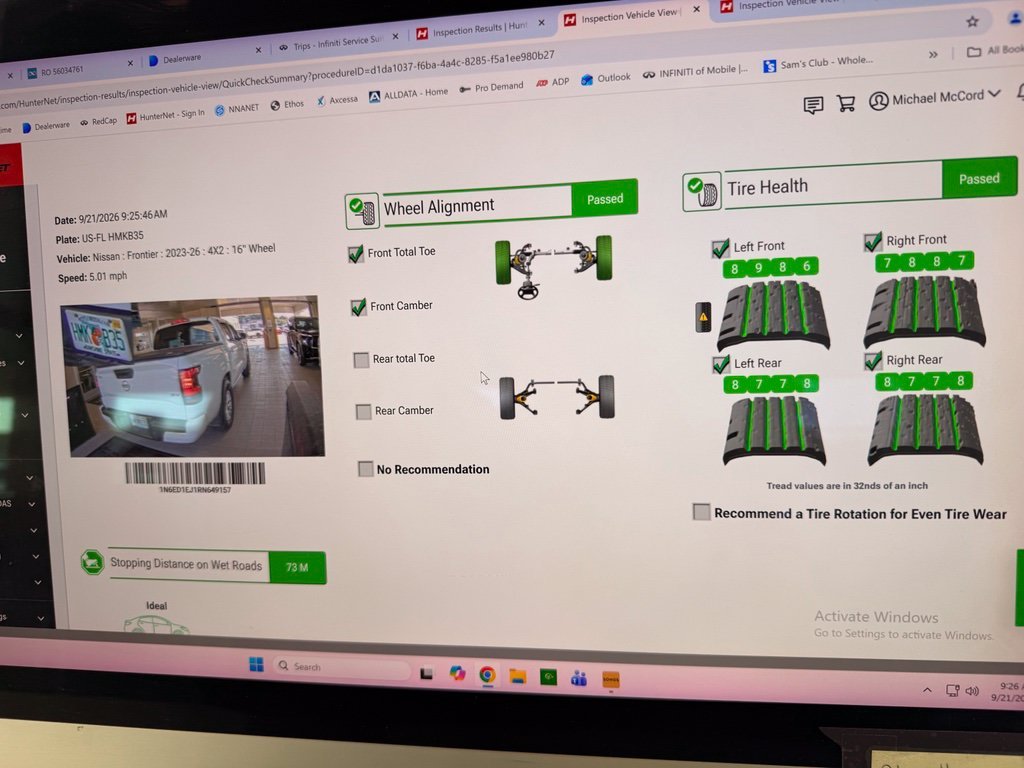Open the green taskbar app icon
Screen dimensions: 1024x768
tap(549, 677)
